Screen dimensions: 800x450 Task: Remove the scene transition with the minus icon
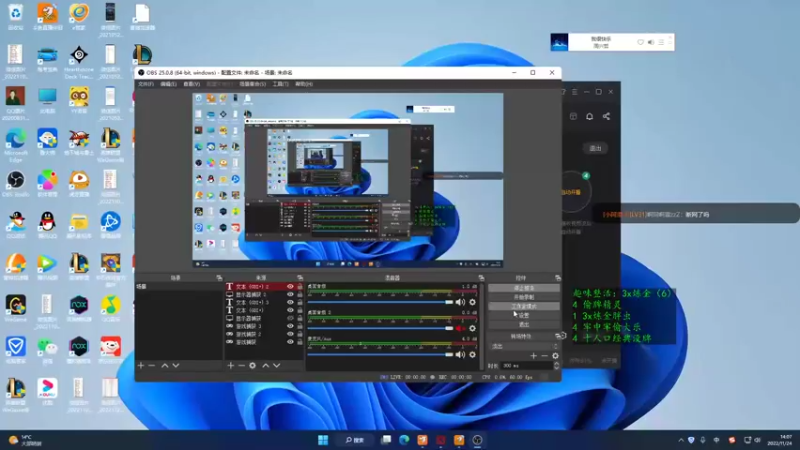point(544,356)
